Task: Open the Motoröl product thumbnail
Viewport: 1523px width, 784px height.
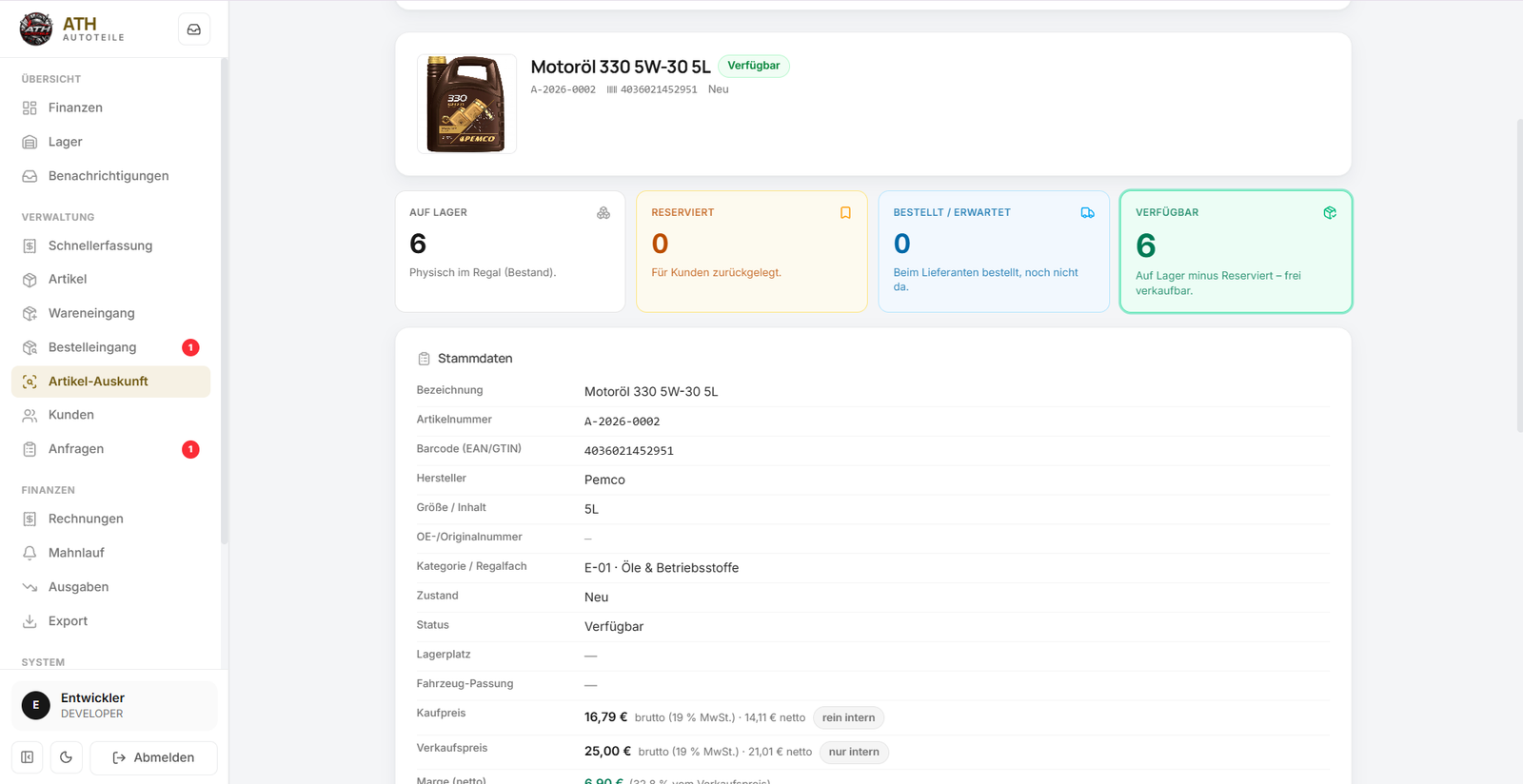Action: [466, 104]
